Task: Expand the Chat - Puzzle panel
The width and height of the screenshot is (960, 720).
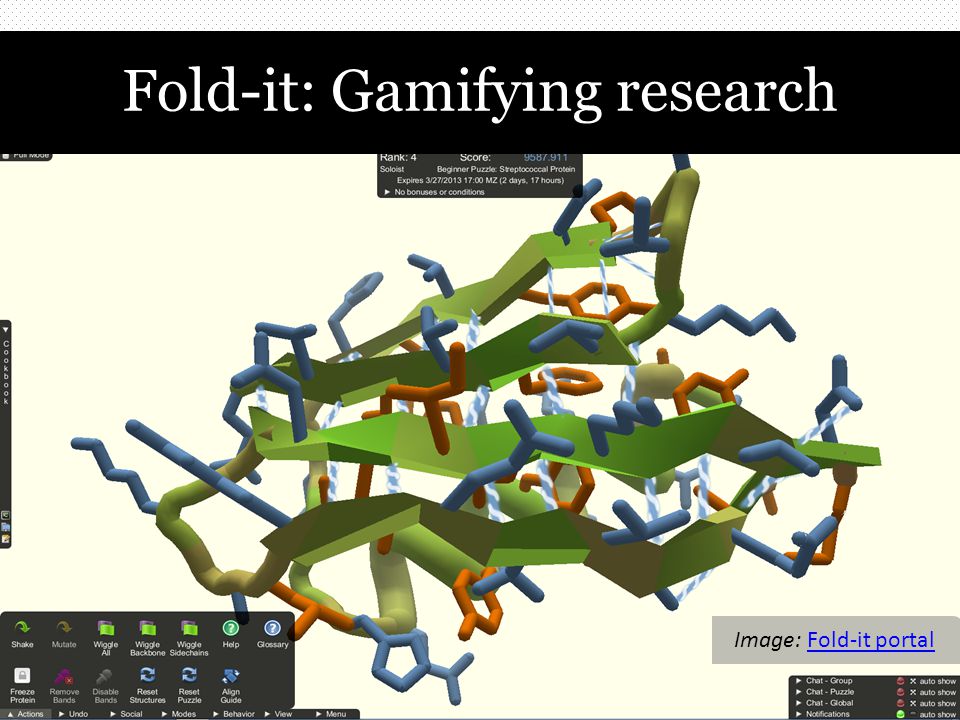Action: [x=798, y=692]
